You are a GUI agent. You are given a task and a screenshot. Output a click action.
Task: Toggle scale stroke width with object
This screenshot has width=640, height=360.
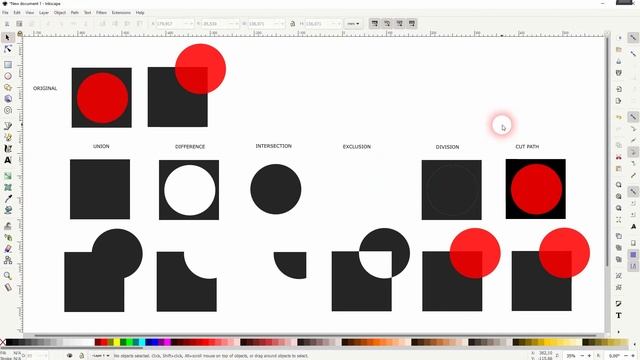coord(375,24)
